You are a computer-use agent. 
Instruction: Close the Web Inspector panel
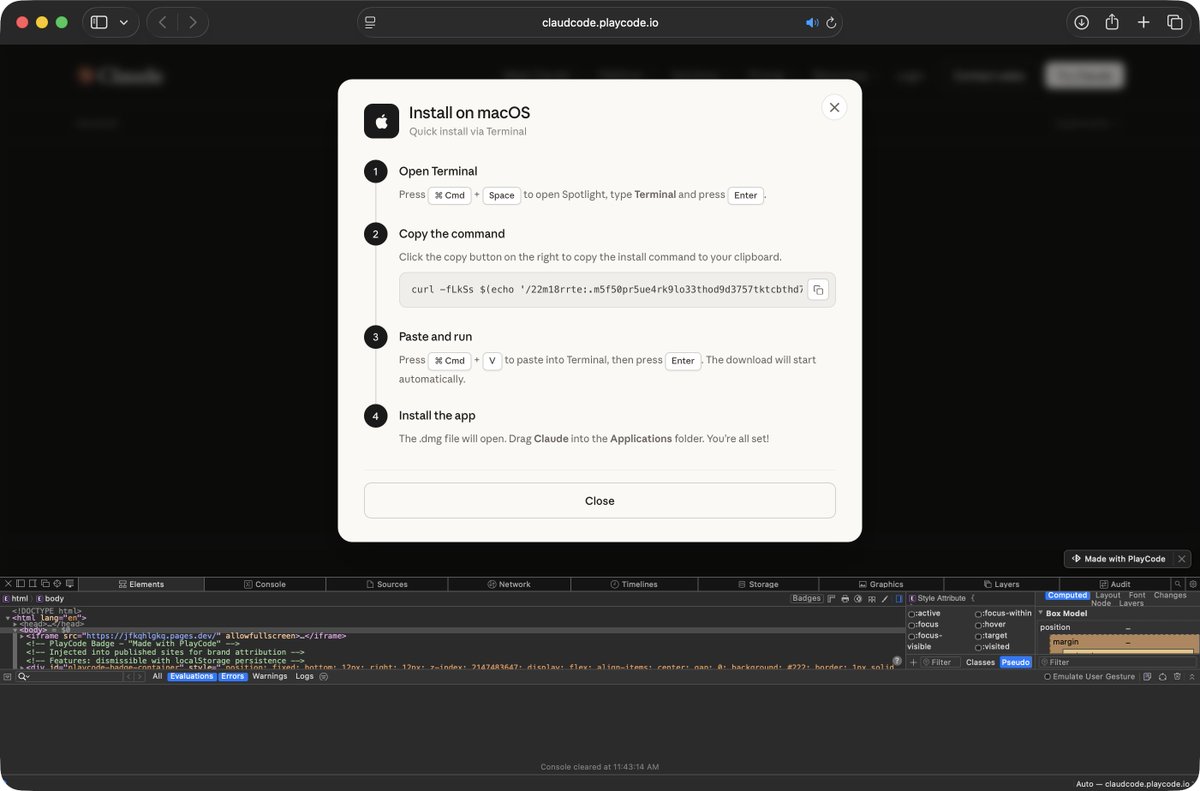(x=8, y=584)
